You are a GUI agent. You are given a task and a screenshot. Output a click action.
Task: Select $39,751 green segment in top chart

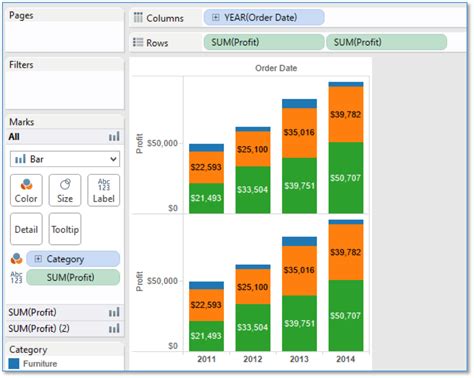point(299,186)
